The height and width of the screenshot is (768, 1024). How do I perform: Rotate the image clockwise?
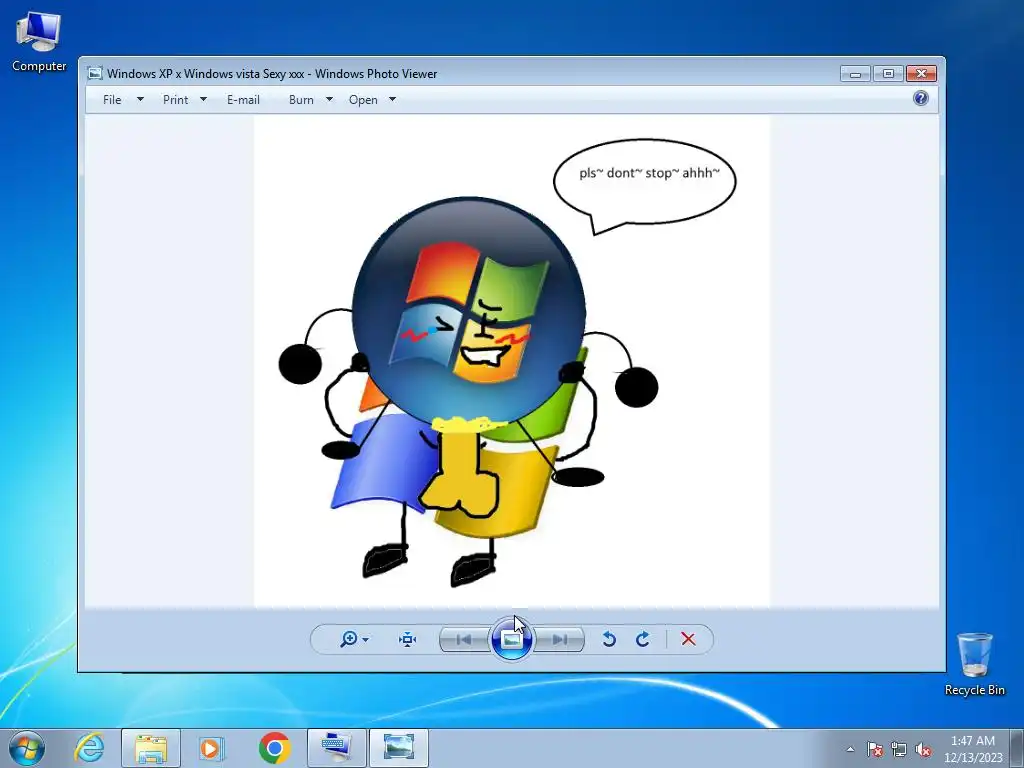coord(643,639)
